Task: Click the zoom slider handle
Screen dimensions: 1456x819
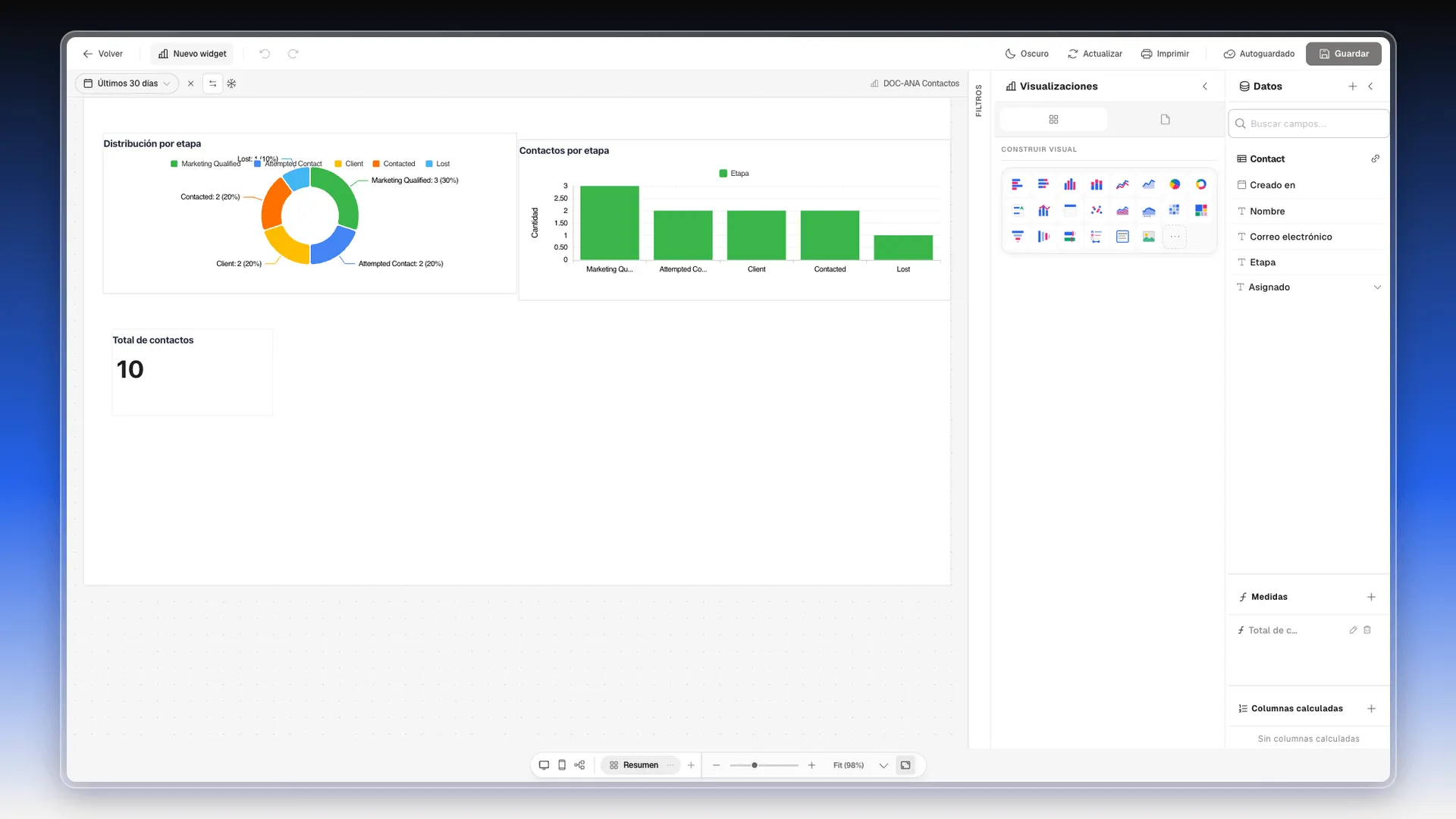Action: coord(755,765)
